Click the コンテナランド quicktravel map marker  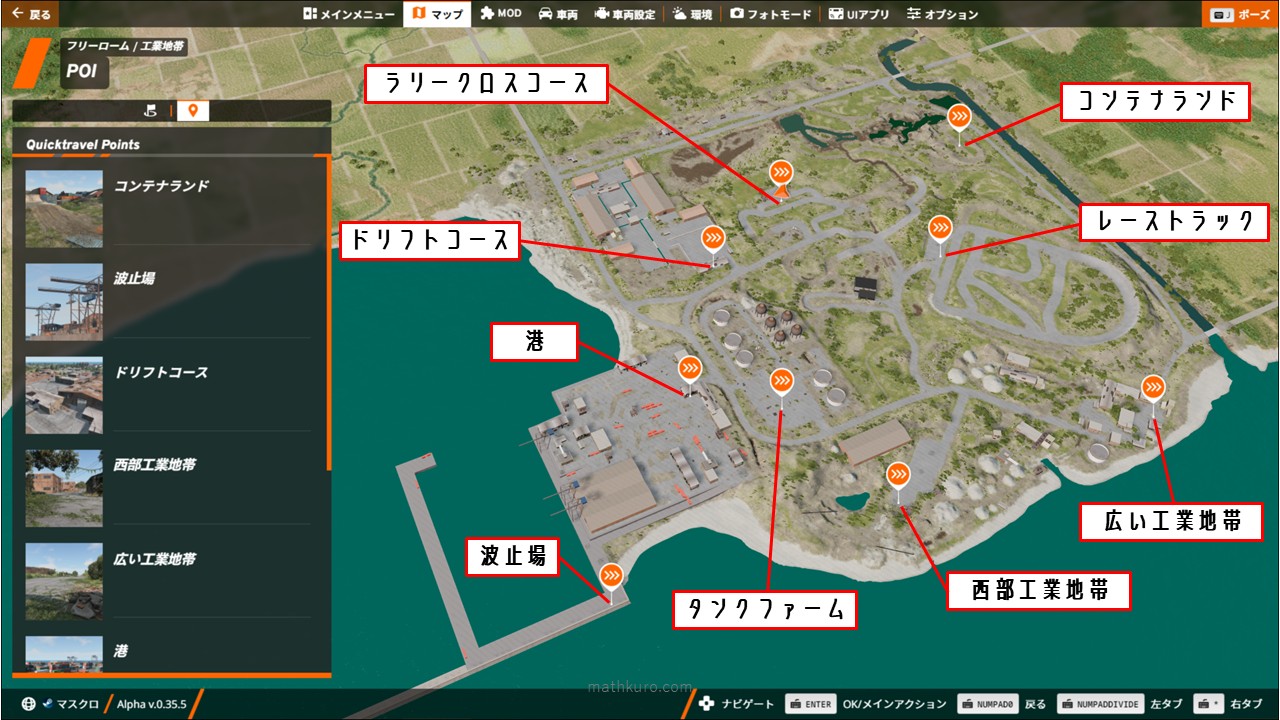point(959,117)
